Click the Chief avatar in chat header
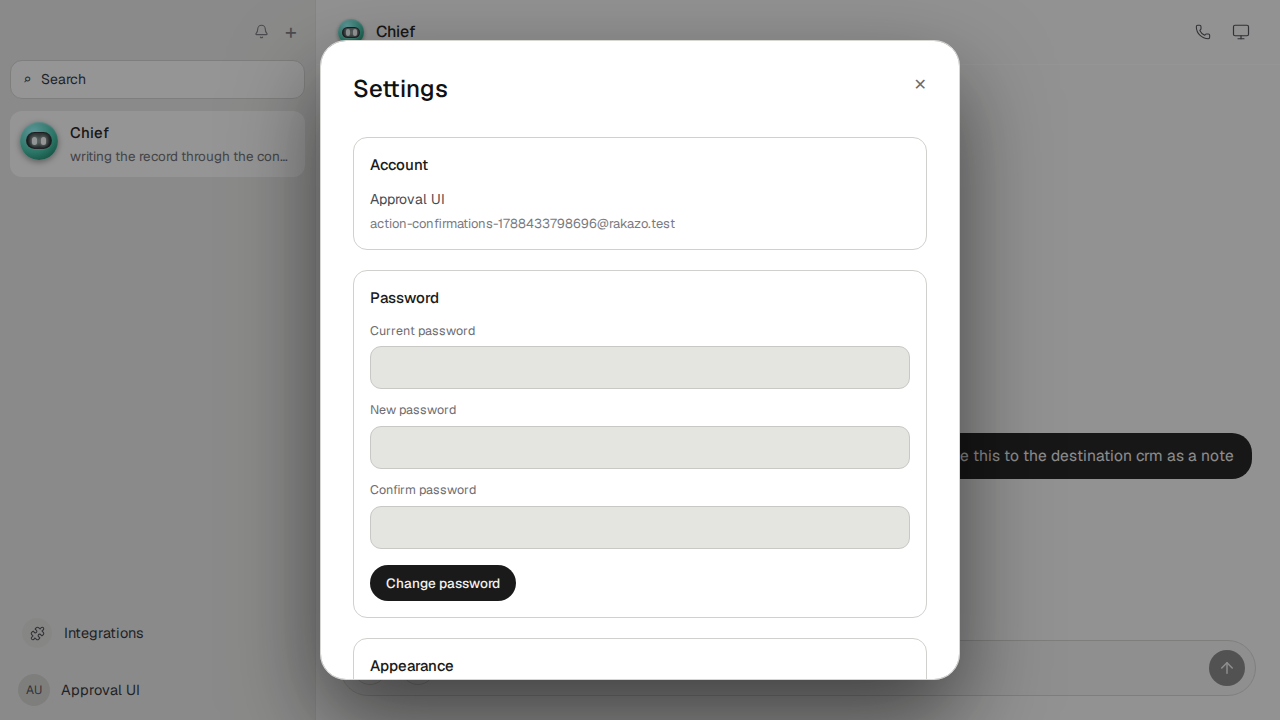This screenshot has height=720, width=1280. [x=350, y=30]
